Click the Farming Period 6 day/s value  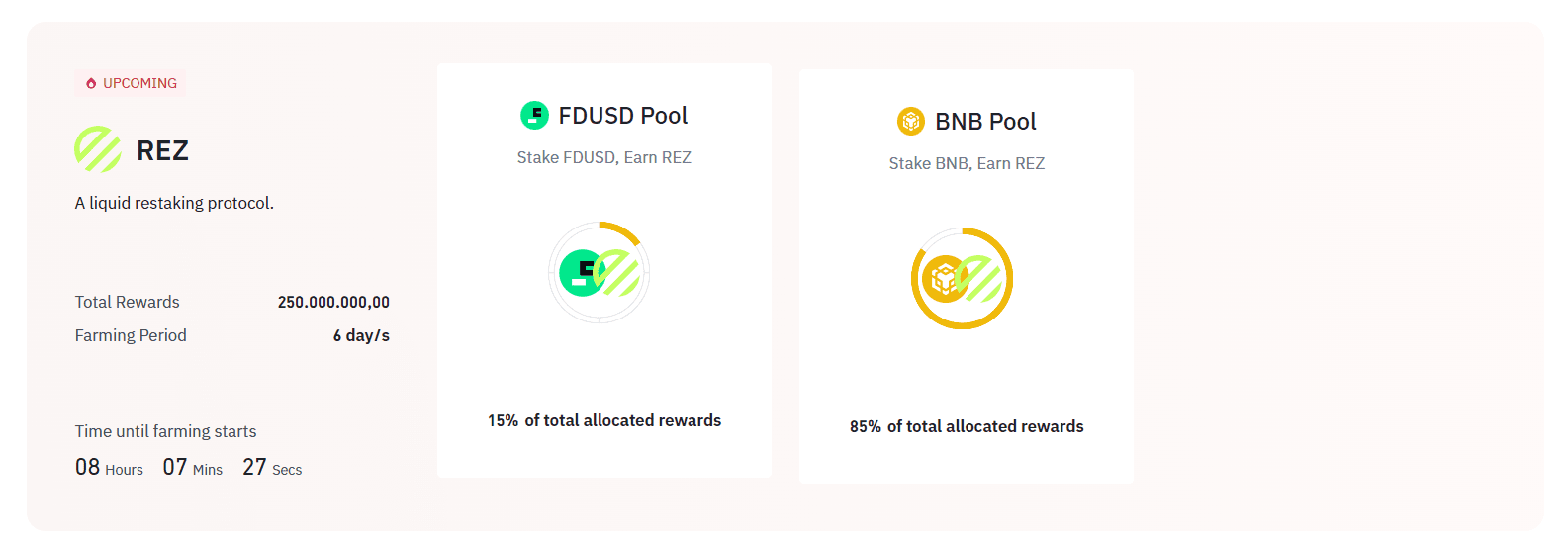click(x=361, y=335)
